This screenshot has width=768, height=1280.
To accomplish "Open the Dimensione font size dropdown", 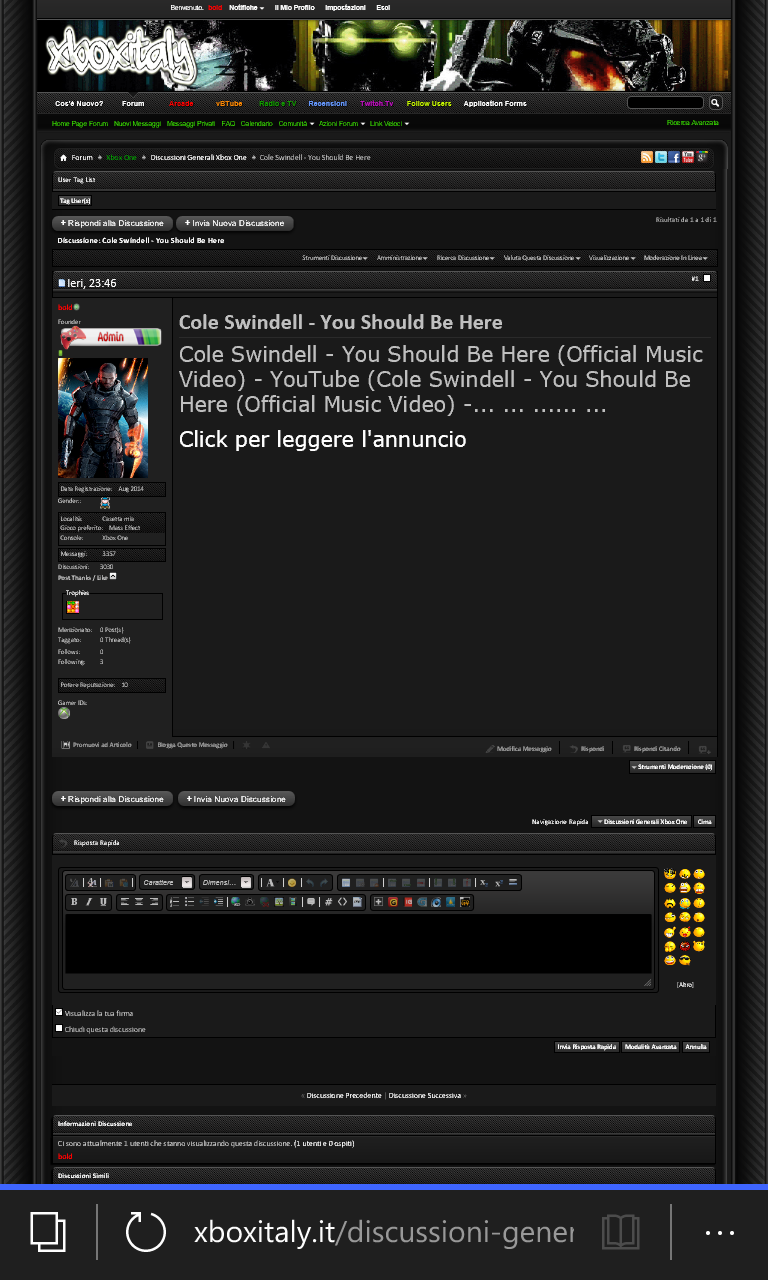I will click(226, 883).
